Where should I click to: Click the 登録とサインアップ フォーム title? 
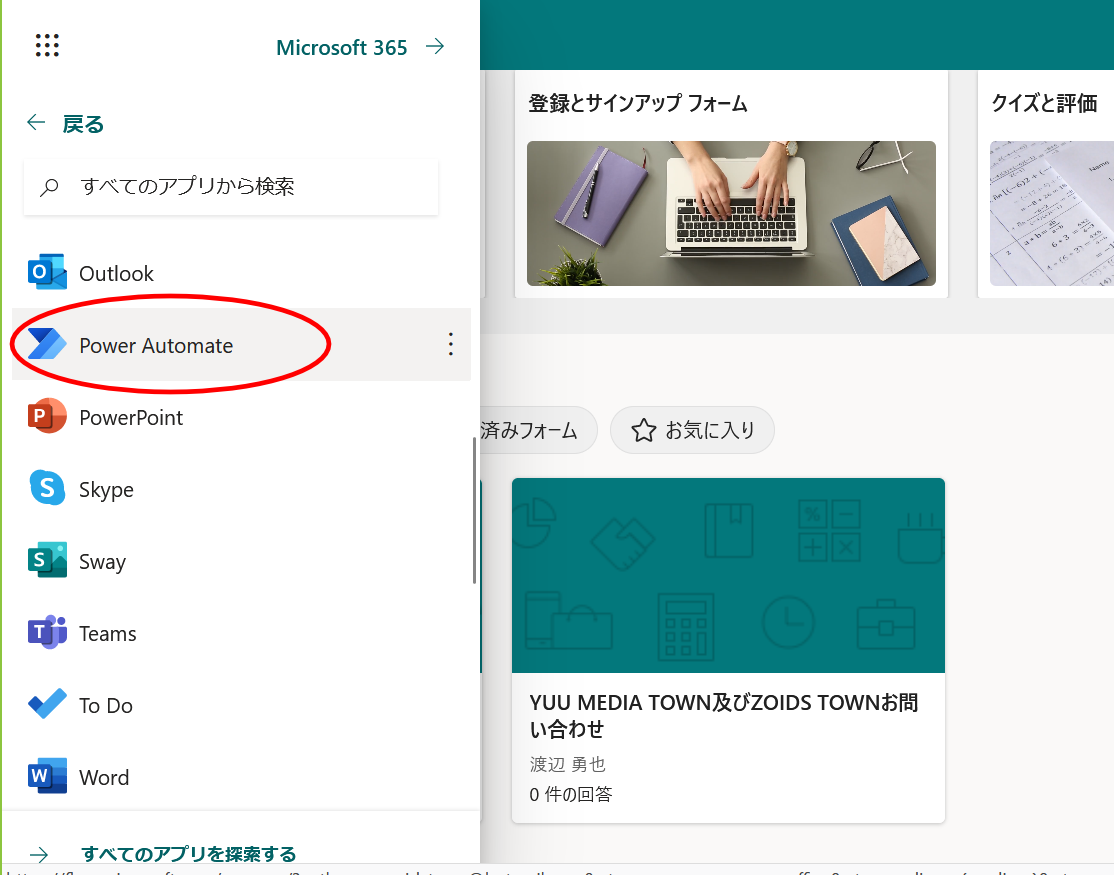pos(637,104)
